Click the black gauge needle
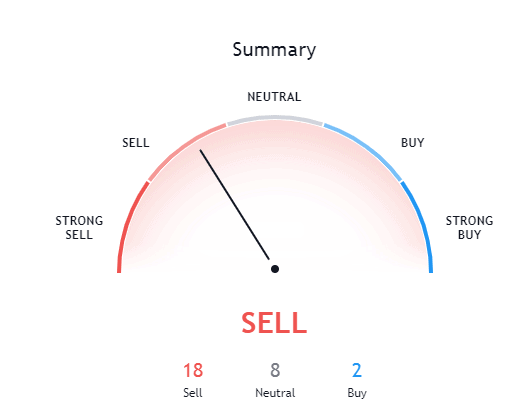Screen dimensions: 526x412 tap(234, 205)
